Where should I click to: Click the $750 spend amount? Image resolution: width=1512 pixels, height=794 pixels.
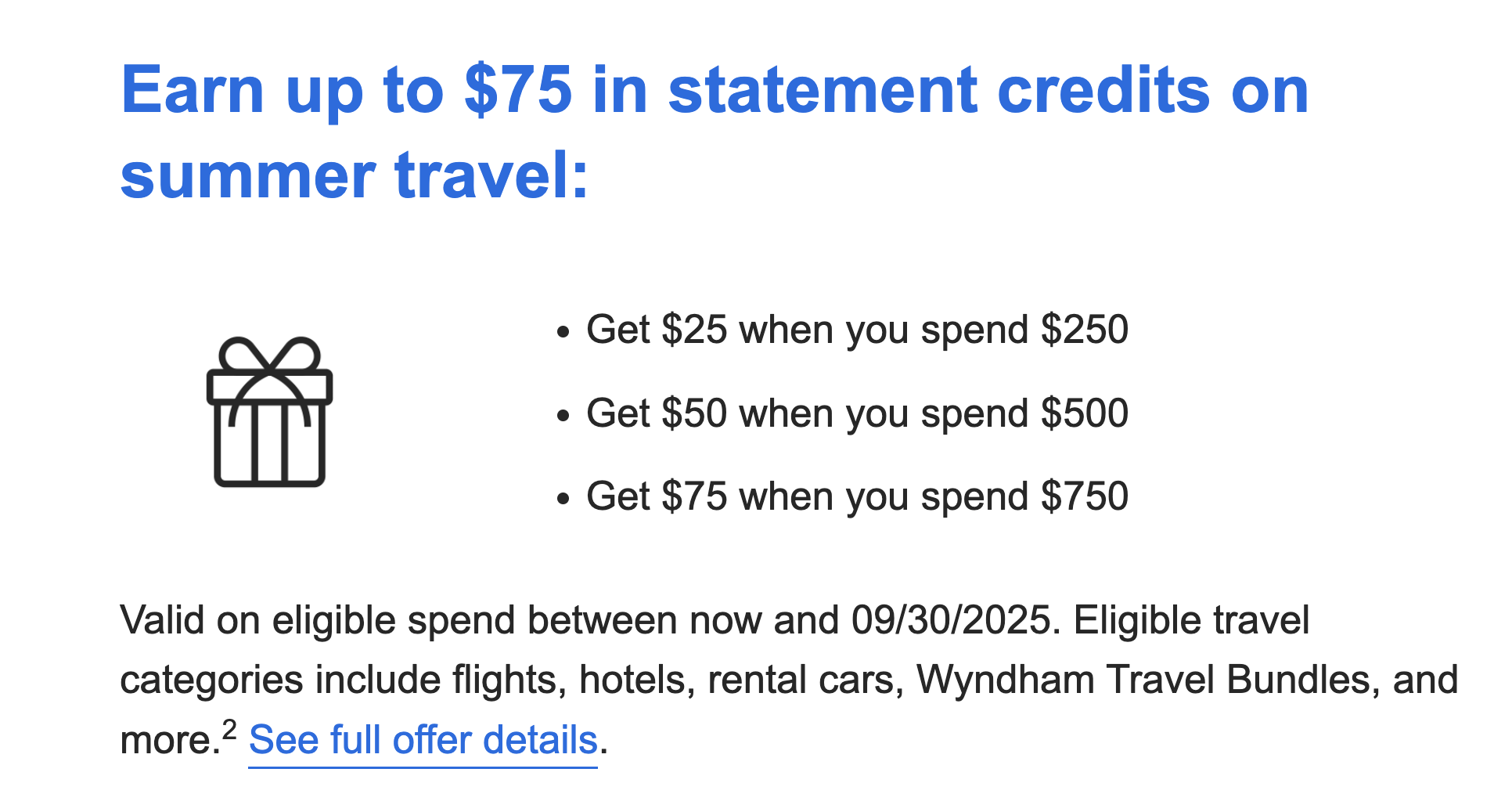[1085, 496]
